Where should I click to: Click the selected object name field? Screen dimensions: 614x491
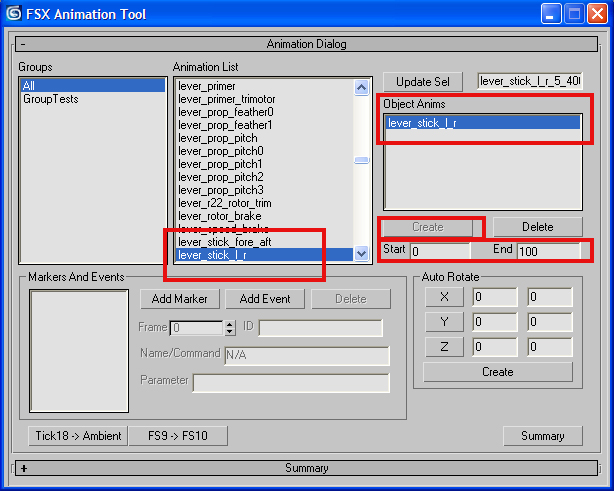530,81
